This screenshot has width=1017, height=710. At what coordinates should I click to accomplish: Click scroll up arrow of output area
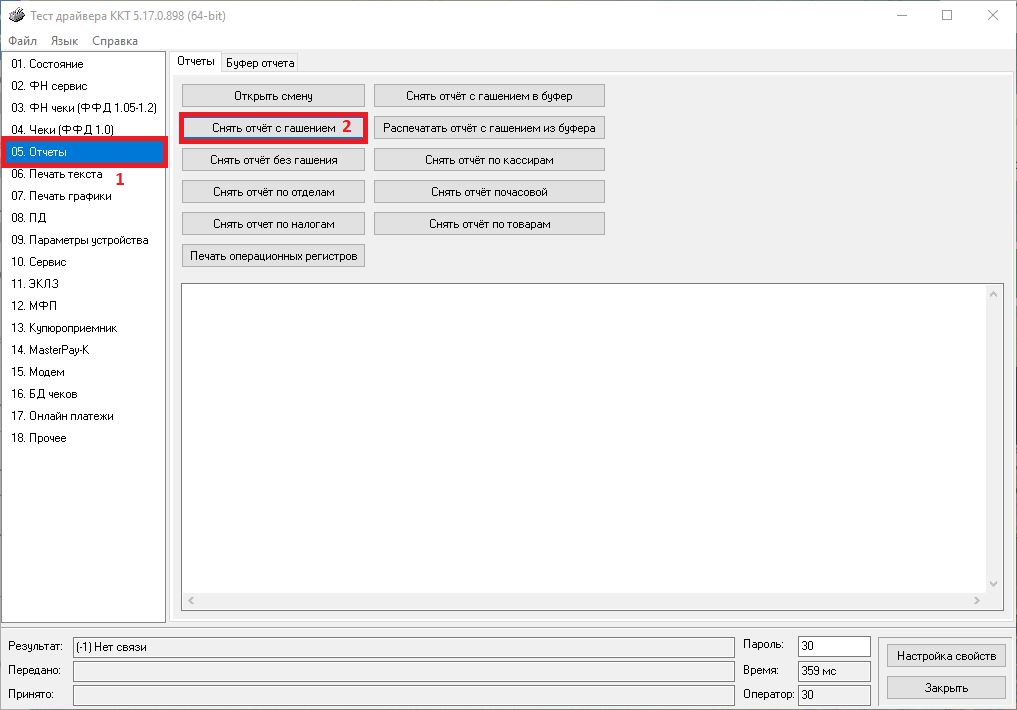point(993,294)
